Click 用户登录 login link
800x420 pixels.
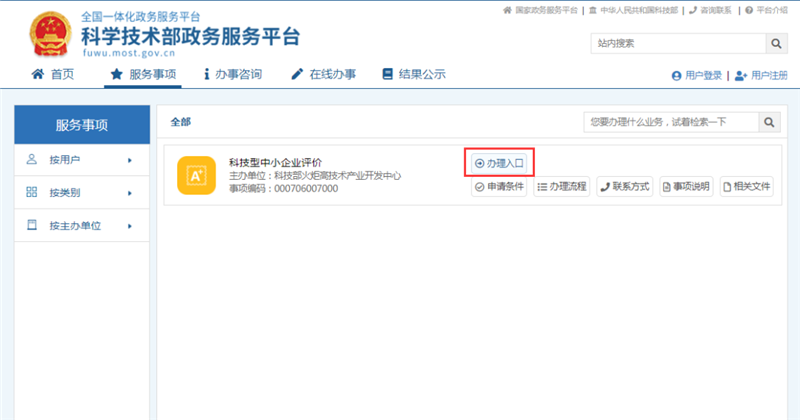(697, 76)
